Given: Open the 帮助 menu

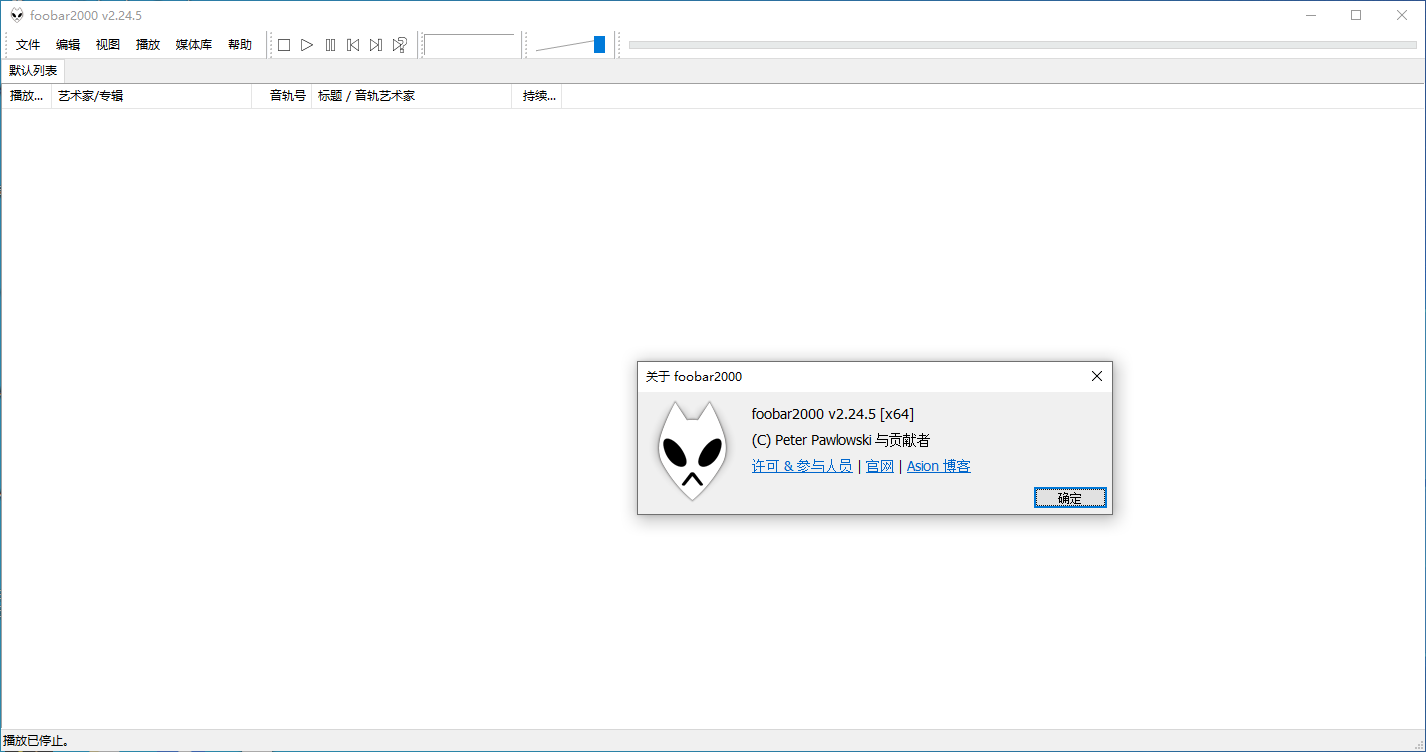Looking at the screenshot, I should [x=240, y=45].
